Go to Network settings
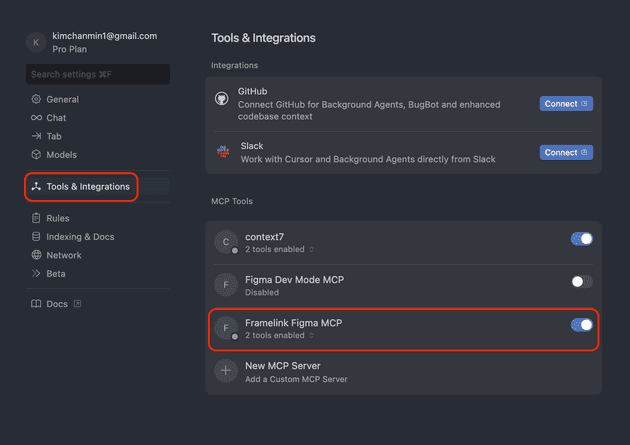Screen dimensions: 630x445 [98, 255]
